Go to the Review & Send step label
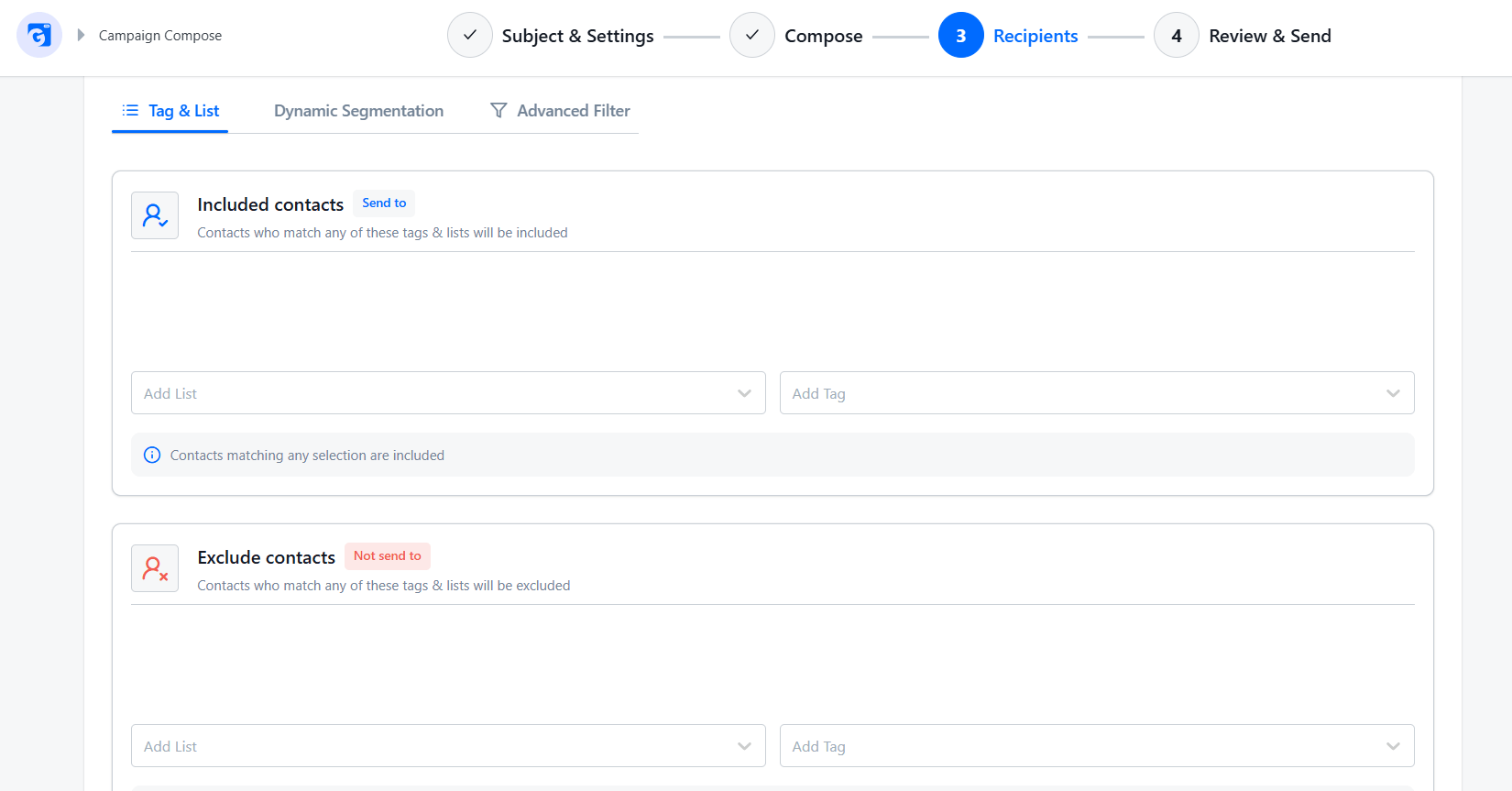The height and width of the screenshot is (791, 1512). [x=1270, y=36]
